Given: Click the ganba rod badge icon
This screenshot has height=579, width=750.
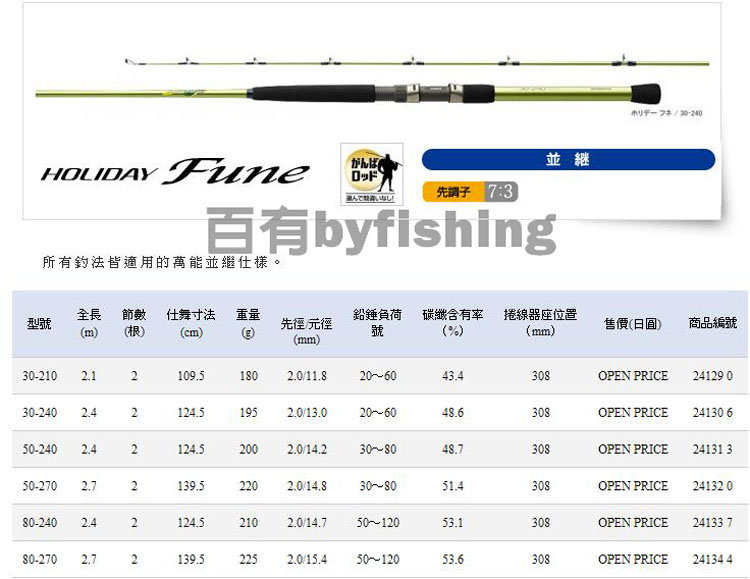Looking at the screenshot, I should tap(372, 174).
